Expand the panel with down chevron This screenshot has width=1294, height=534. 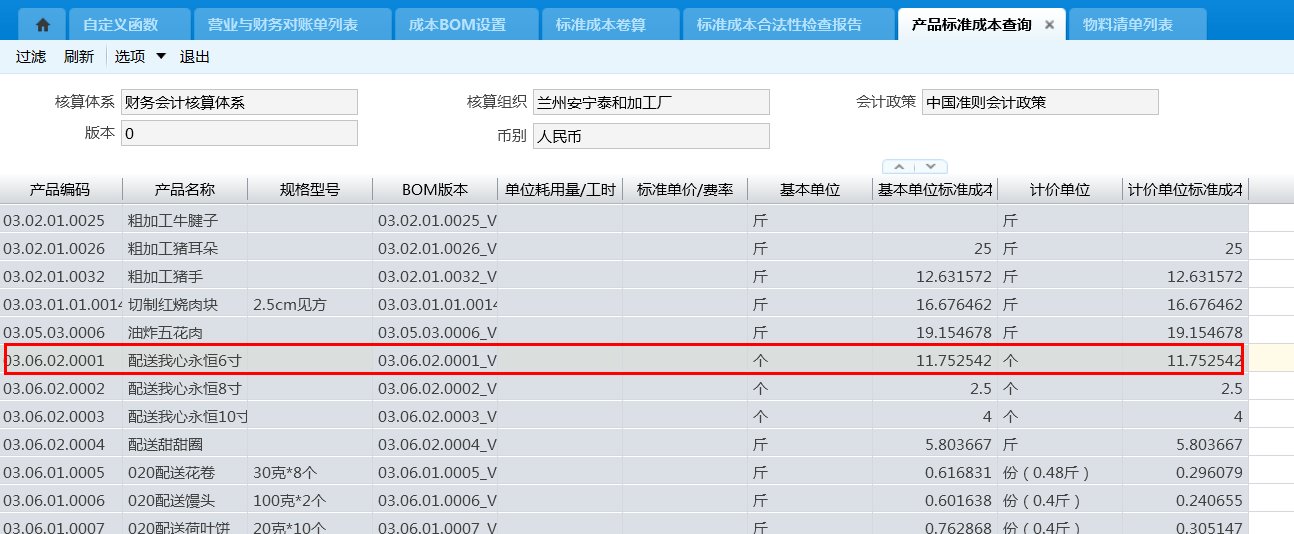point(931,166)
